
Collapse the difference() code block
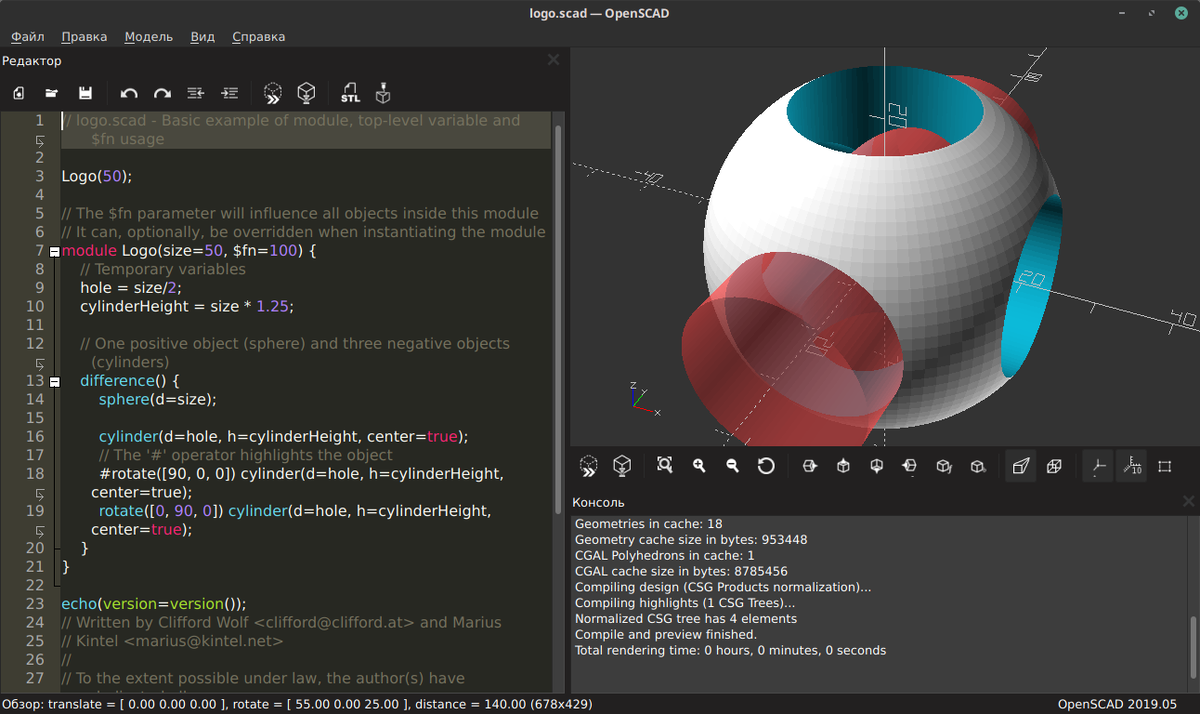pos(54,381)
